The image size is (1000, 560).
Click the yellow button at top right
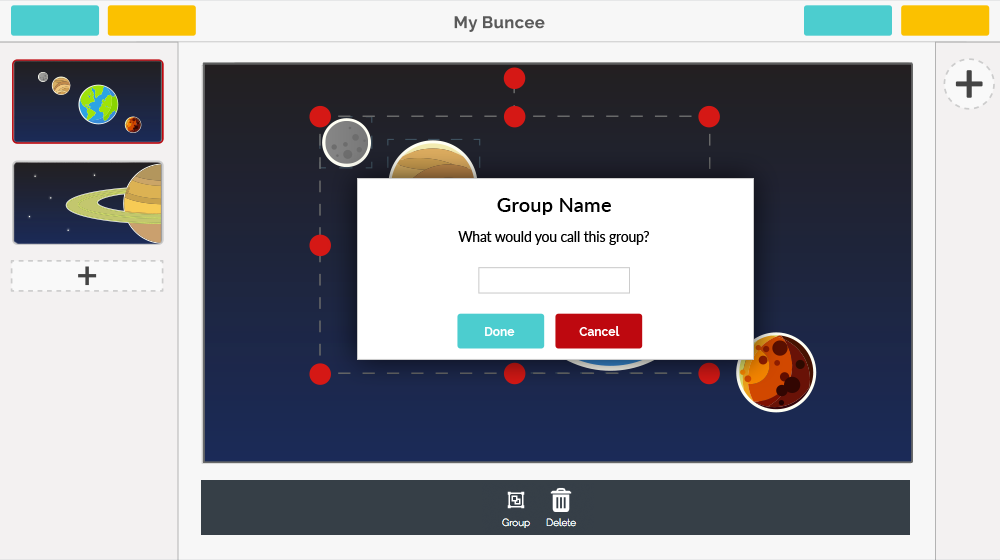pos(945,21)
